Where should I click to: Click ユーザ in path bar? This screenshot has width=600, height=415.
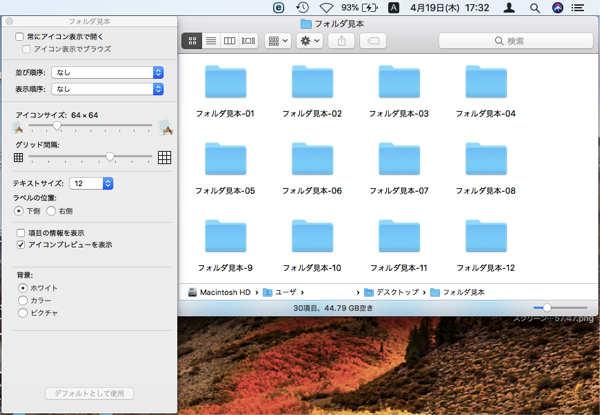[x=280, y=292]
